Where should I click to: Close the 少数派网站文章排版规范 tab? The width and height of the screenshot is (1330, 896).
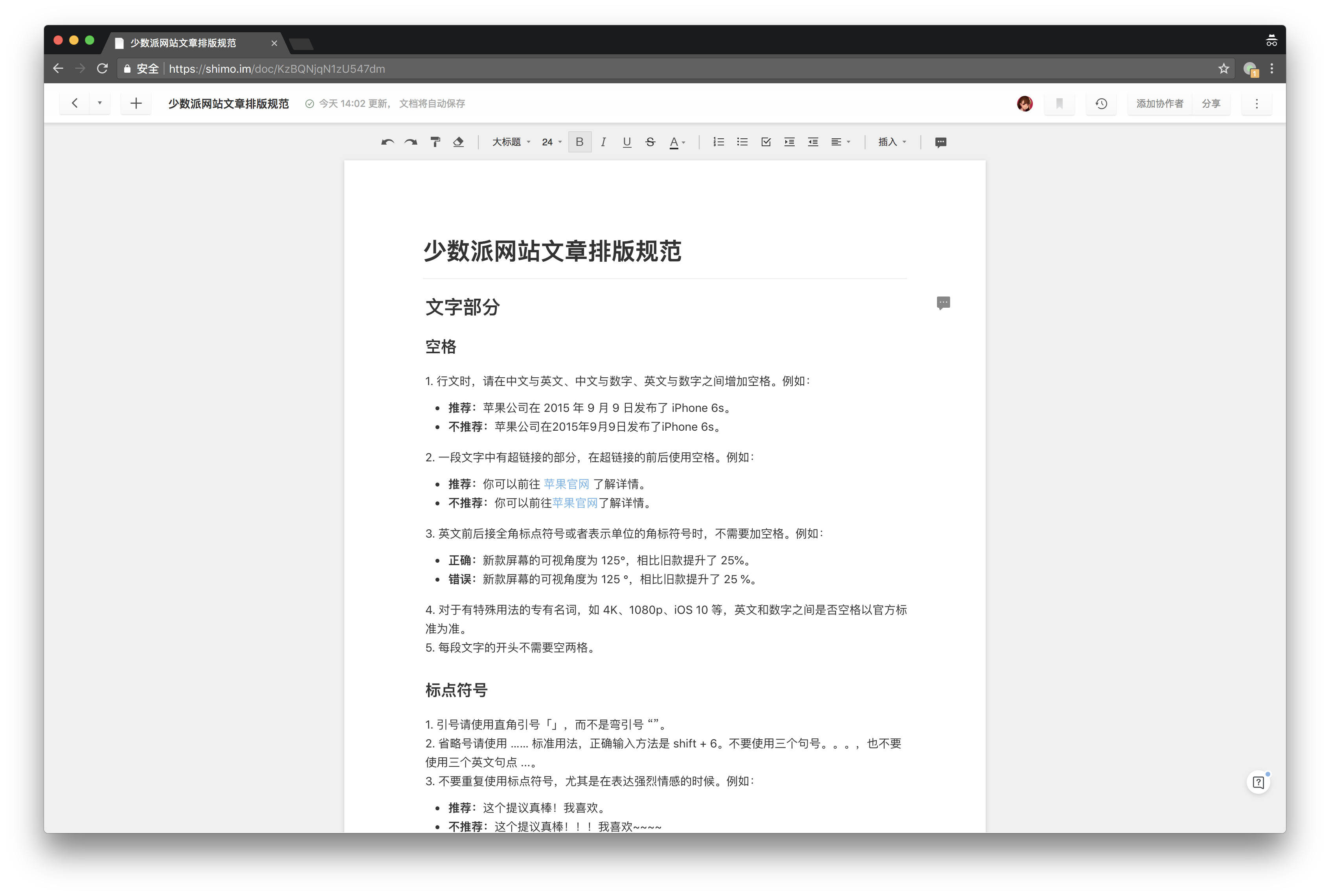click(274, 44)
